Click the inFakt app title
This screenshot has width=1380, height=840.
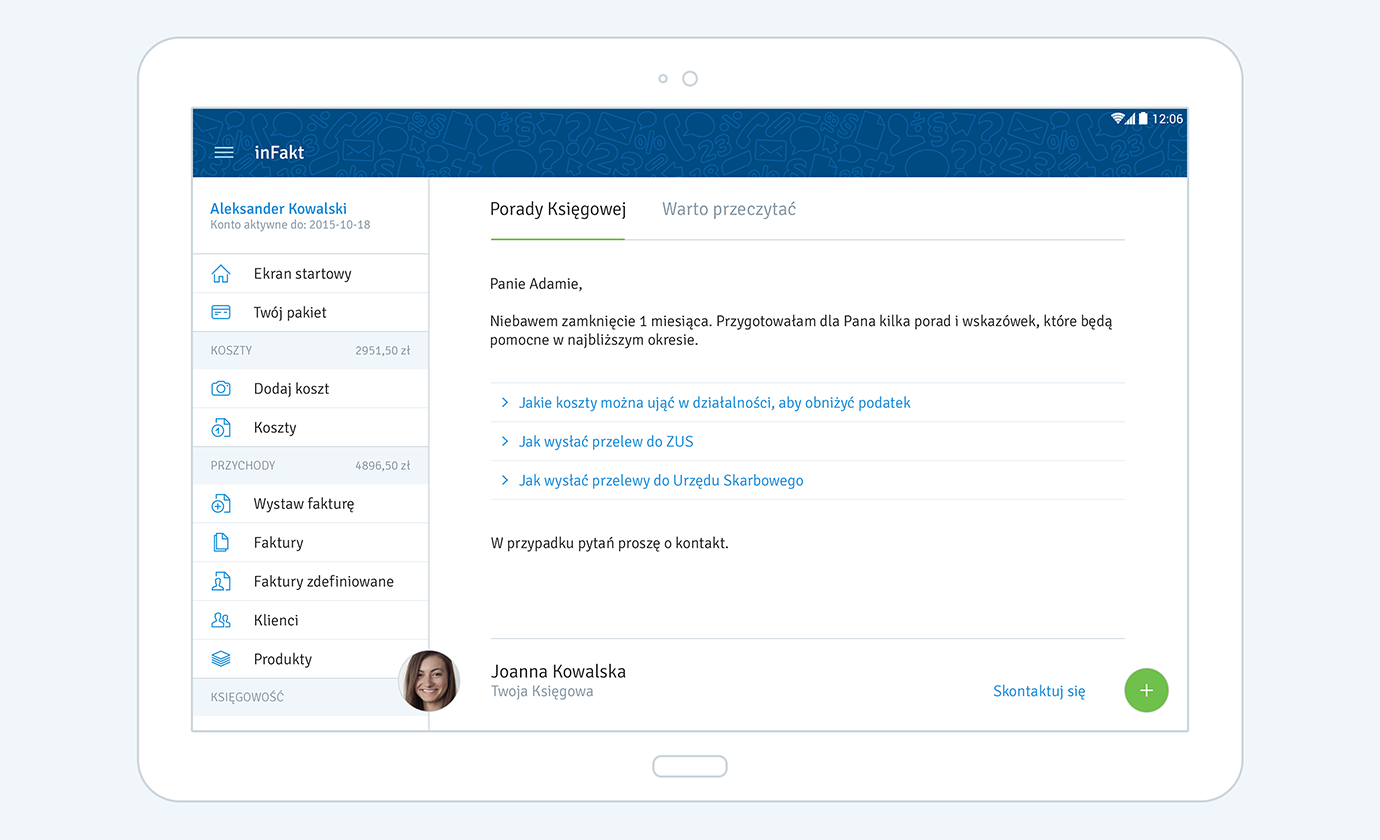pos(279,153)
